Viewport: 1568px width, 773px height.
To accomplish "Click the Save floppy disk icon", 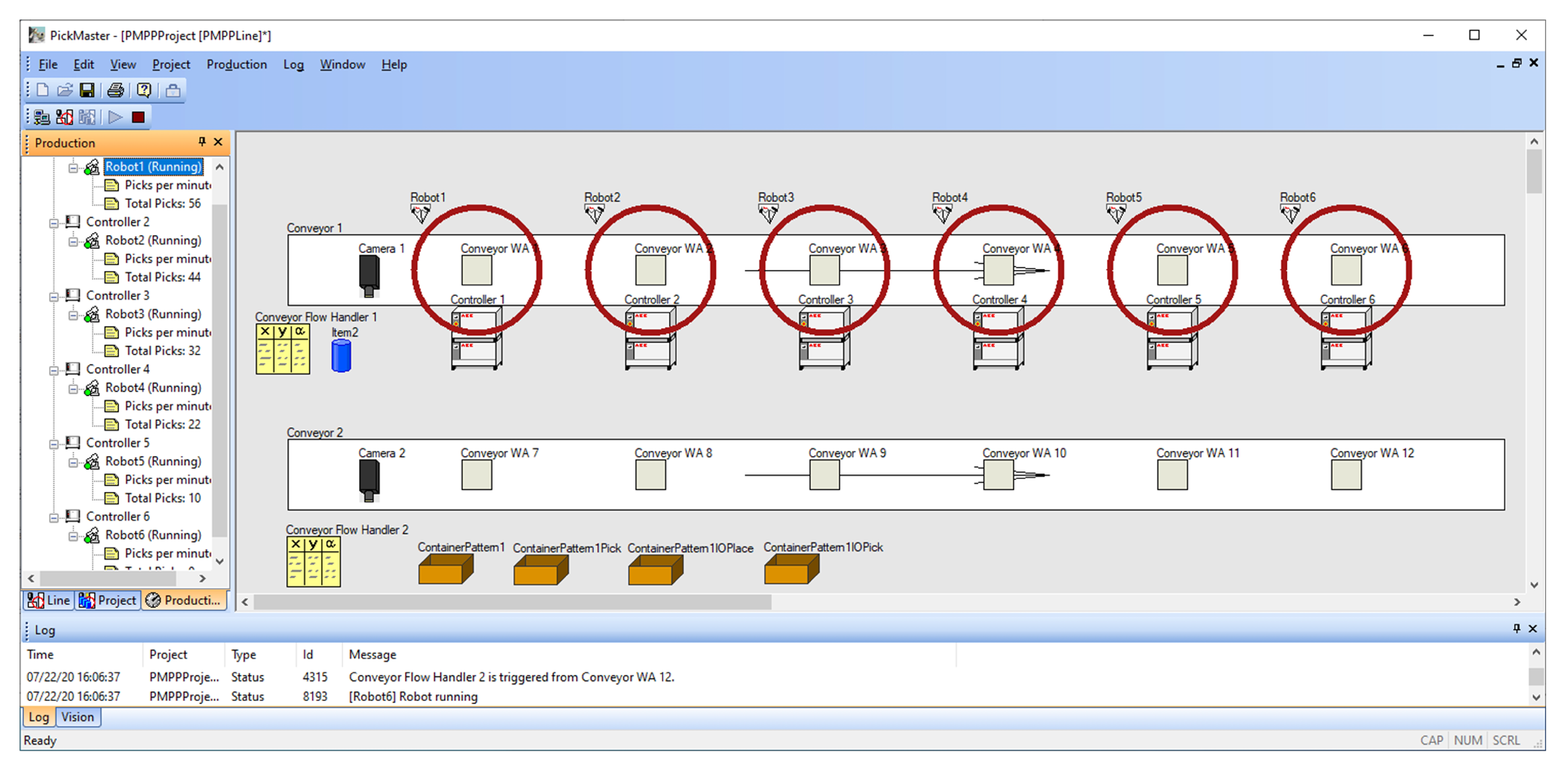I will pyautogui.click(x=87, y=91).
